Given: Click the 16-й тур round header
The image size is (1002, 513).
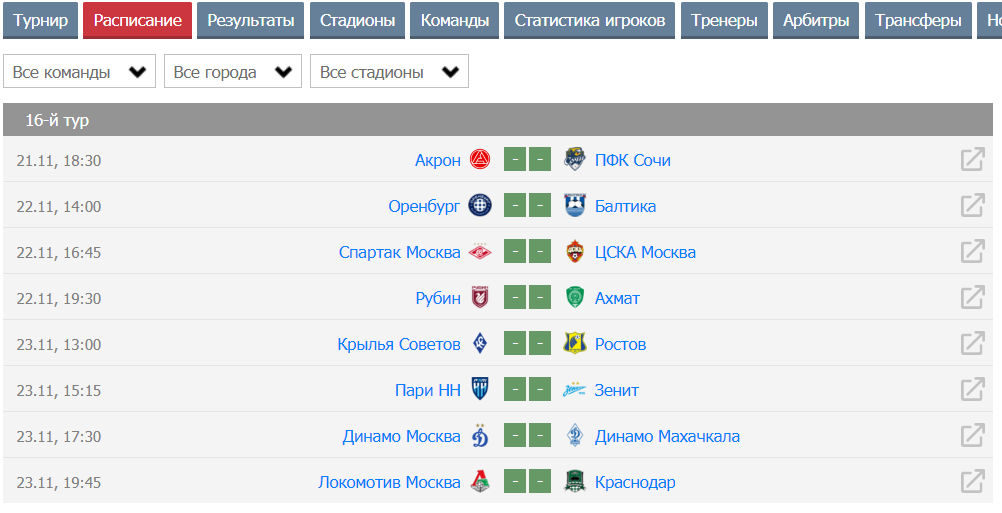Looking at the screenshot, I should 57,120.
